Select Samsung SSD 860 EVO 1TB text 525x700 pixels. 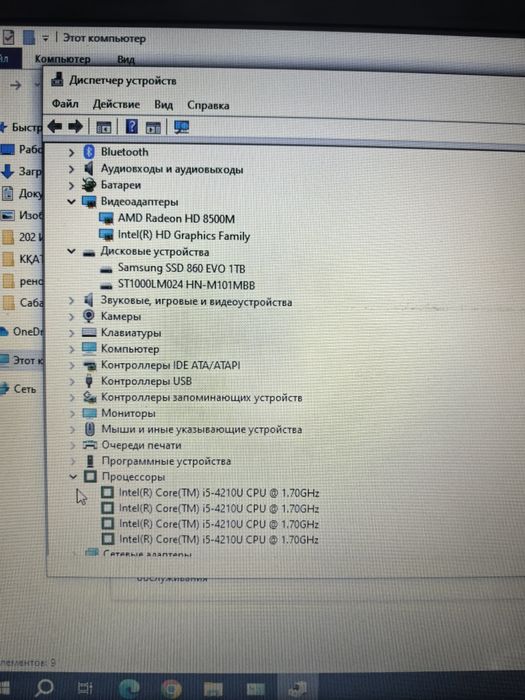[x=182, y=269]
